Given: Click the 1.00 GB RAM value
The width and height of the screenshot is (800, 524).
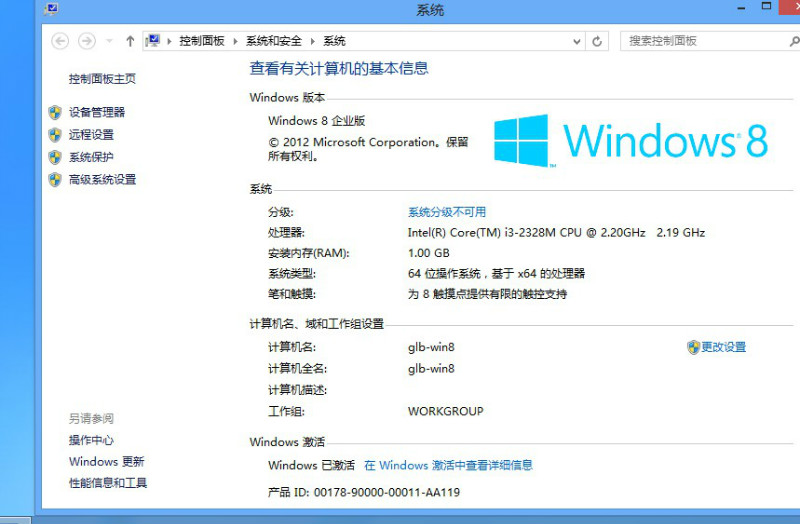Looking at the screenshot, I should (429, 253).
